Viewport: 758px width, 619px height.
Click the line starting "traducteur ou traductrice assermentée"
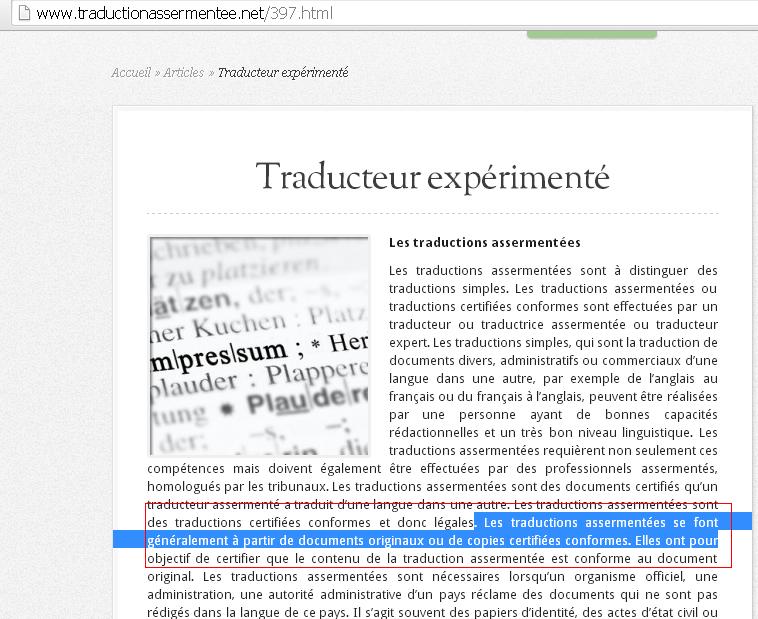553,324
